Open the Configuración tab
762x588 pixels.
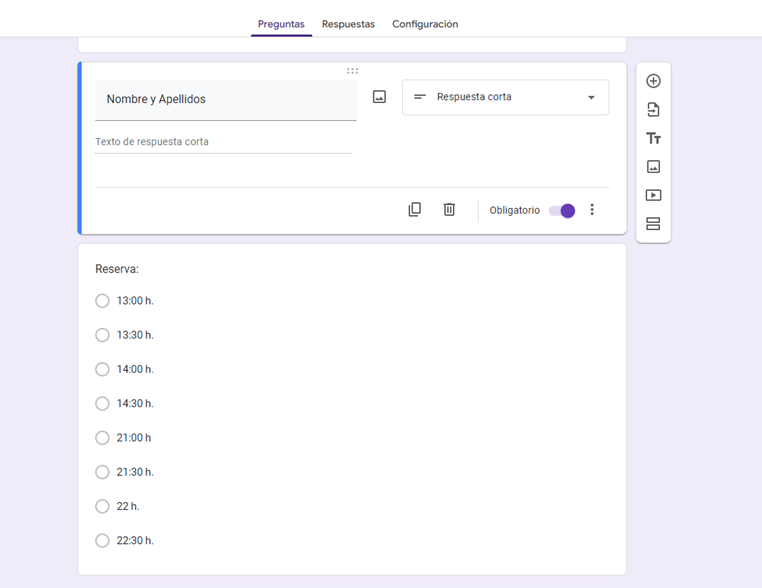coord(425,24)
